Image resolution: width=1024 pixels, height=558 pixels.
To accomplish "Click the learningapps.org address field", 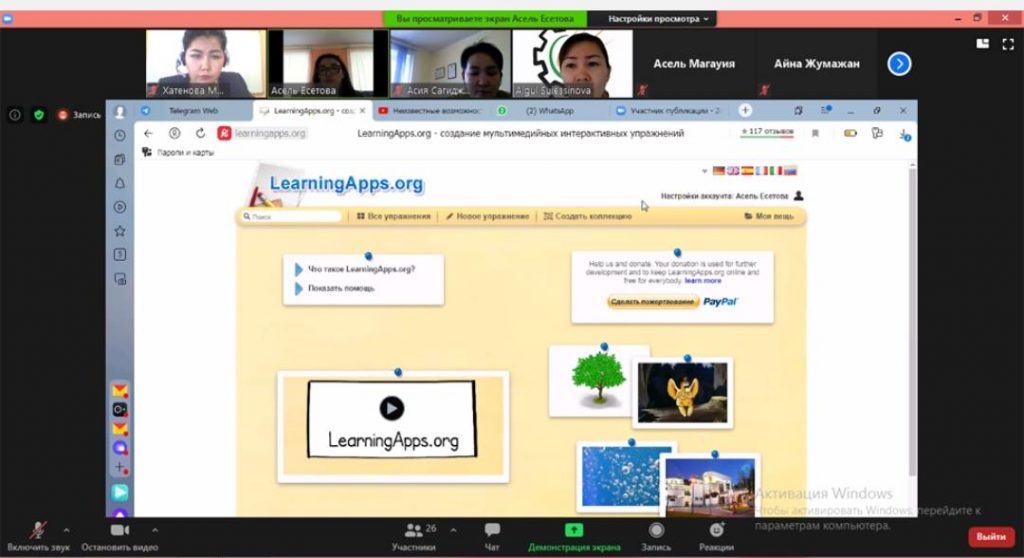I will point(270,133).
